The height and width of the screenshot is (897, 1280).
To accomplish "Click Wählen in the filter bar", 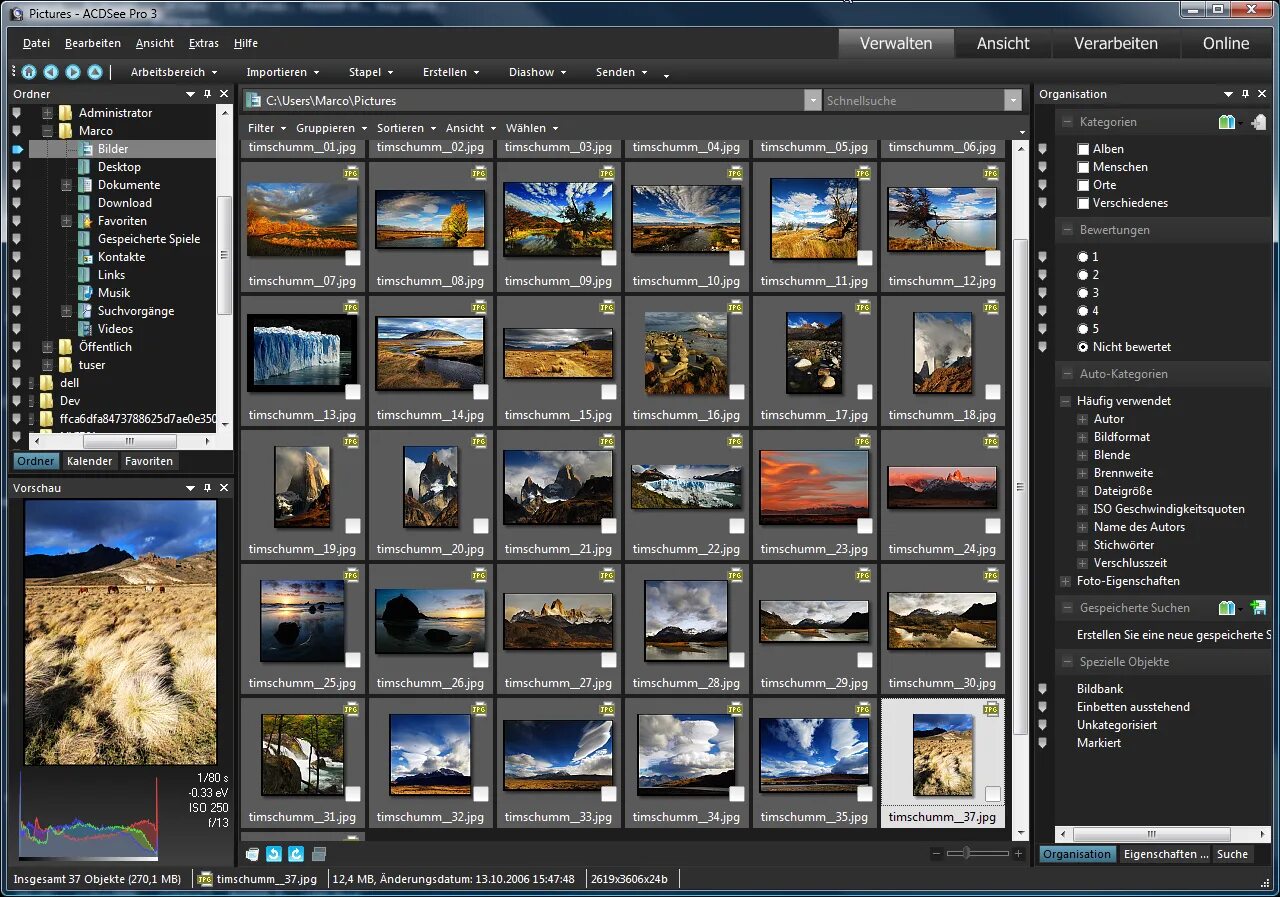I will click(532, 128).
